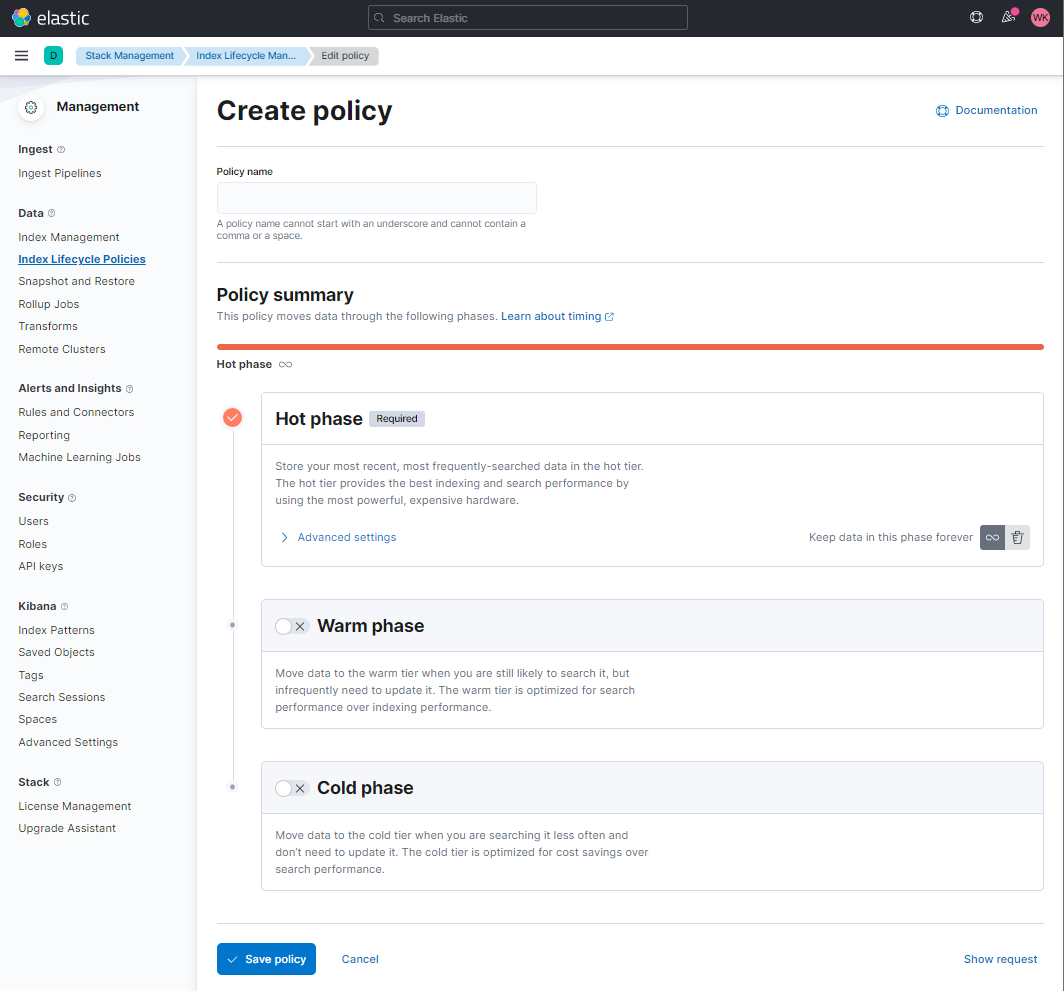Open Snapshot and Restore in sidebar
The width and height of the screenshot is (1064, 991).
[76, 281]
